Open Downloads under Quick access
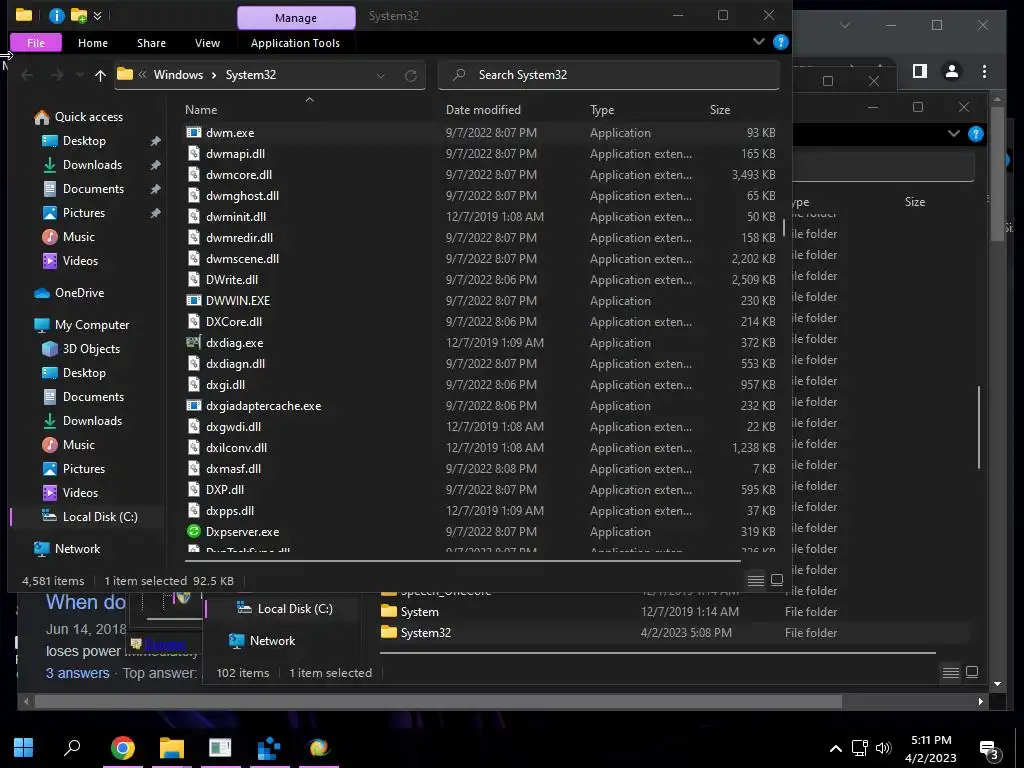This screenshot has height=768, width=1024. pos(92,165)
